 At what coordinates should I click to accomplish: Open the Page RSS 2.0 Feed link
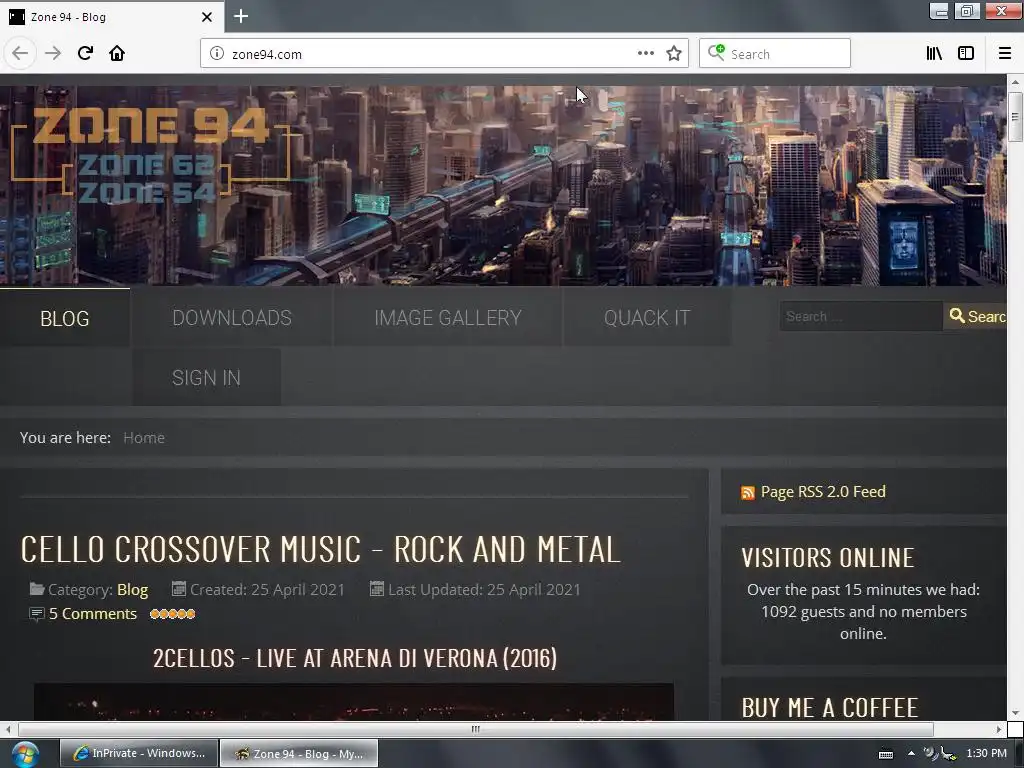tap(823, 492)
